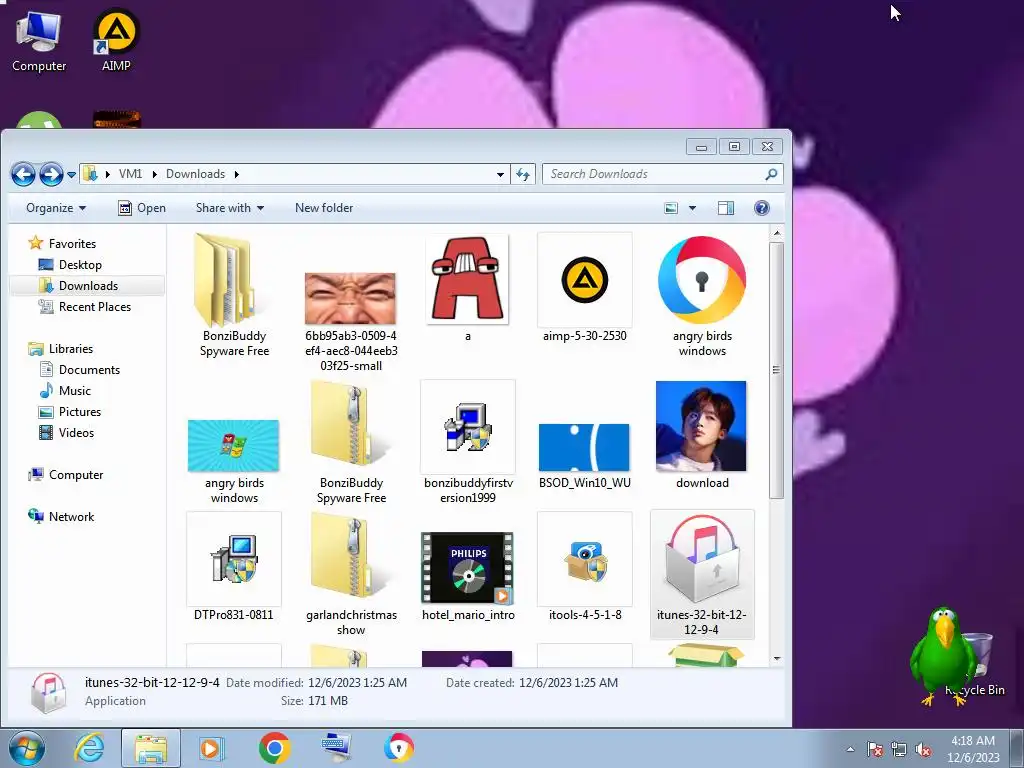Image resolution: width=1024 pixels, height=768 pixels.
Task: Click the Open toolbar button
Action: point(142,208)
